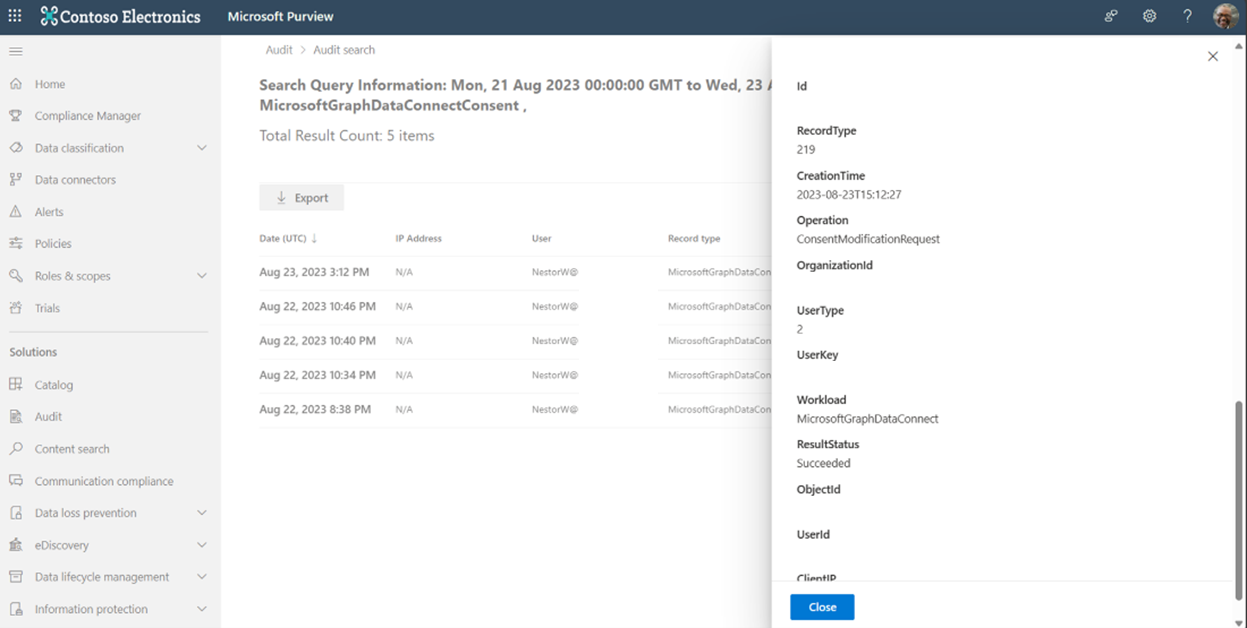
Task: Expand the Data lifecycle management chevron
Action: (x=202, y=577)
